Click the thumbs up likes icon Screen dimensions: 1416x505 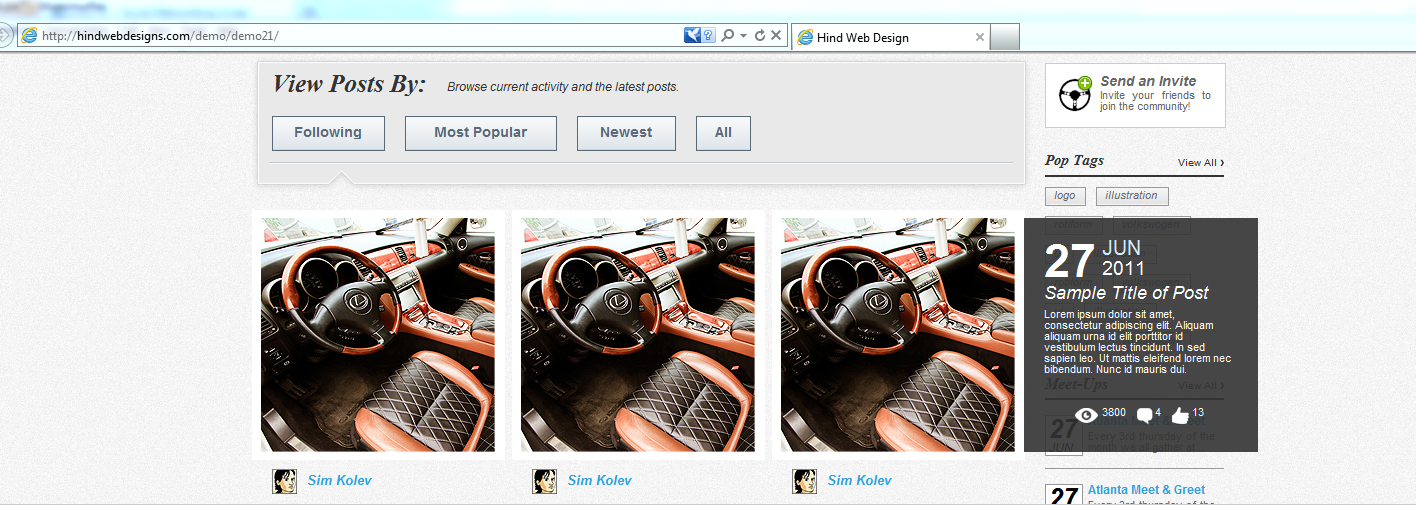click(1180, 416)
